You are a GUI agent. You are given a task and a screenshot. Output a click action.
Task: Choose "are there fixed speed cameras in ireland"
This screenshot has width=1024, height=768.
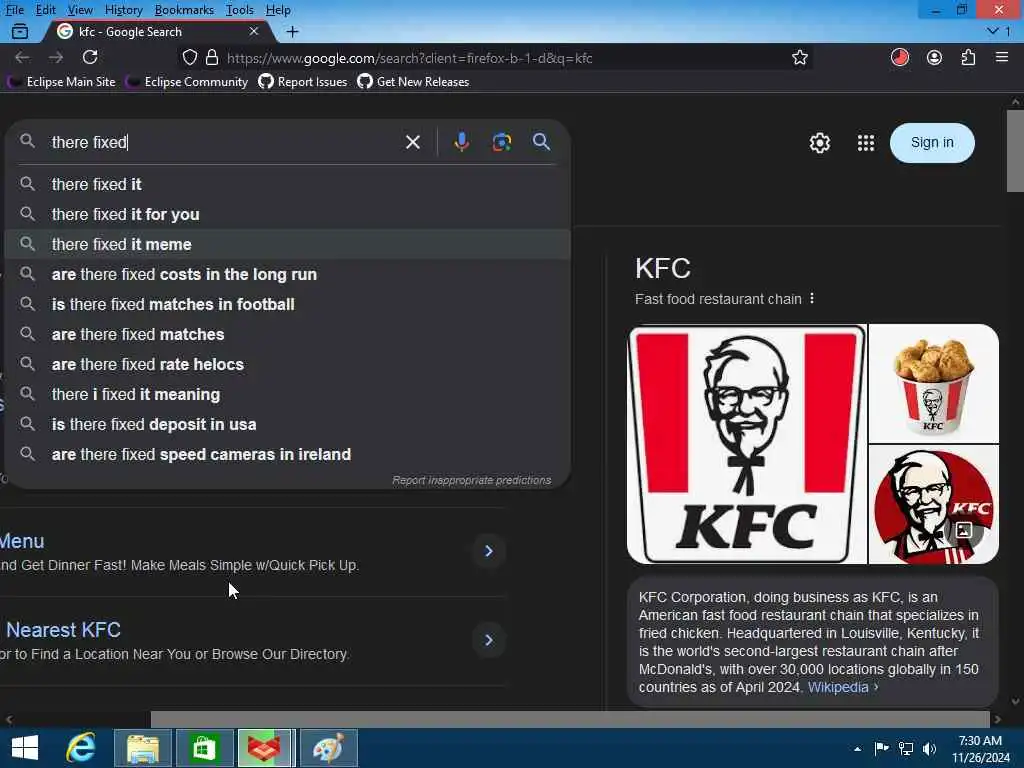(x=287, y=455)
